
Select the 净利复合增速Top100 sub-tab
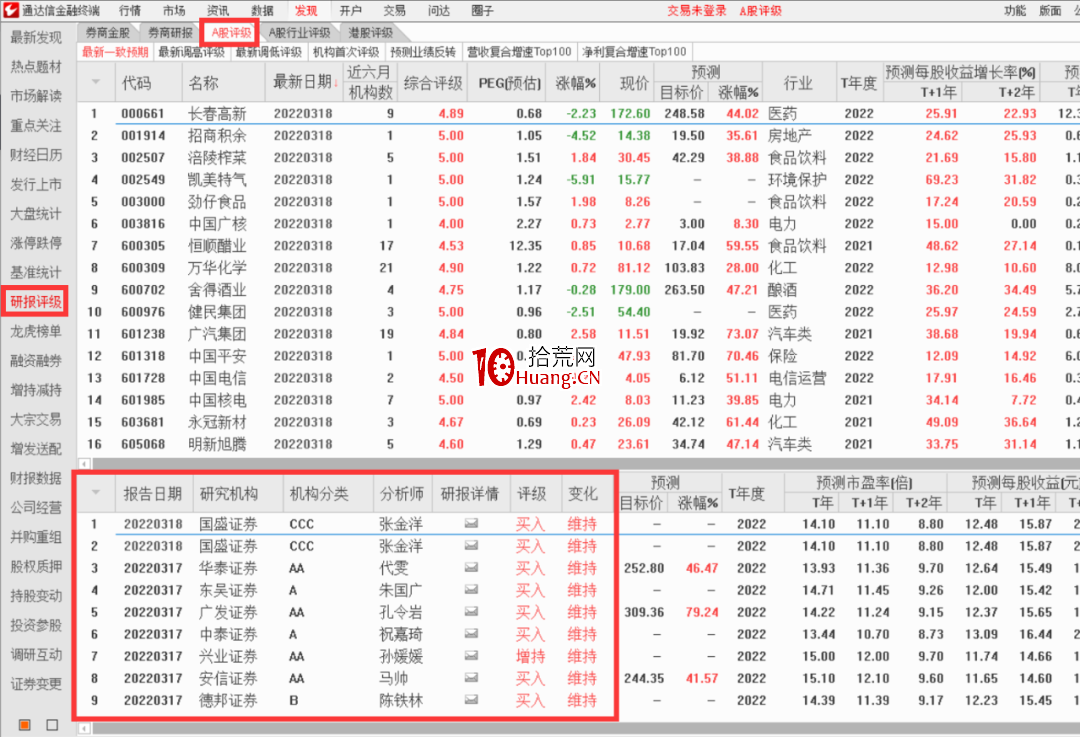tap(634, 52)
